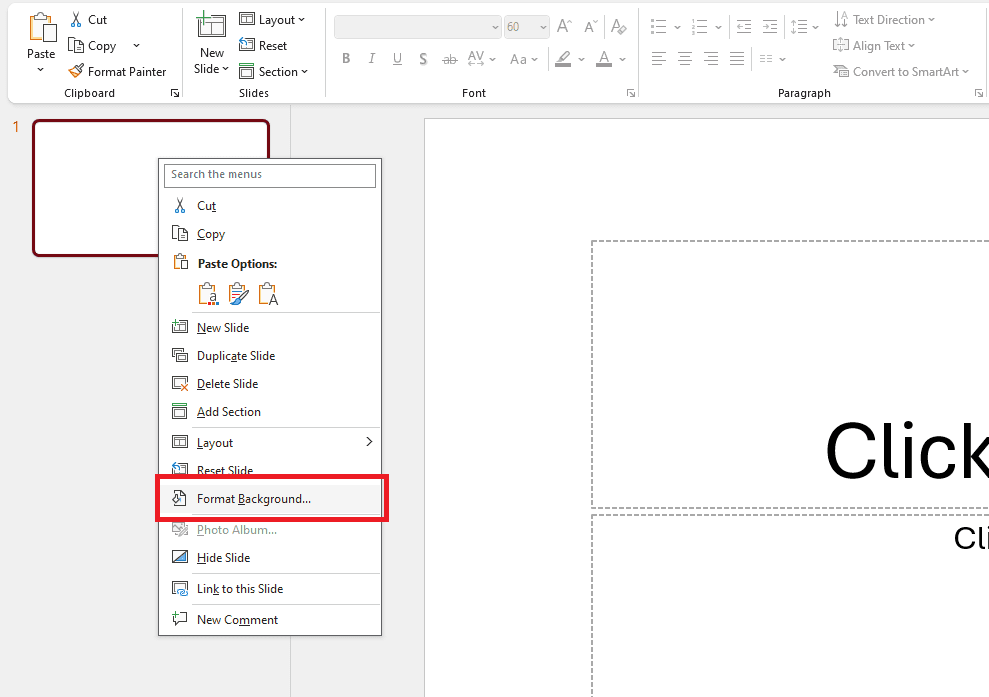Align text left in Paragraph group
Image resolution: width=989 pixels, height=697 pixels.
(x=658, y=59)
